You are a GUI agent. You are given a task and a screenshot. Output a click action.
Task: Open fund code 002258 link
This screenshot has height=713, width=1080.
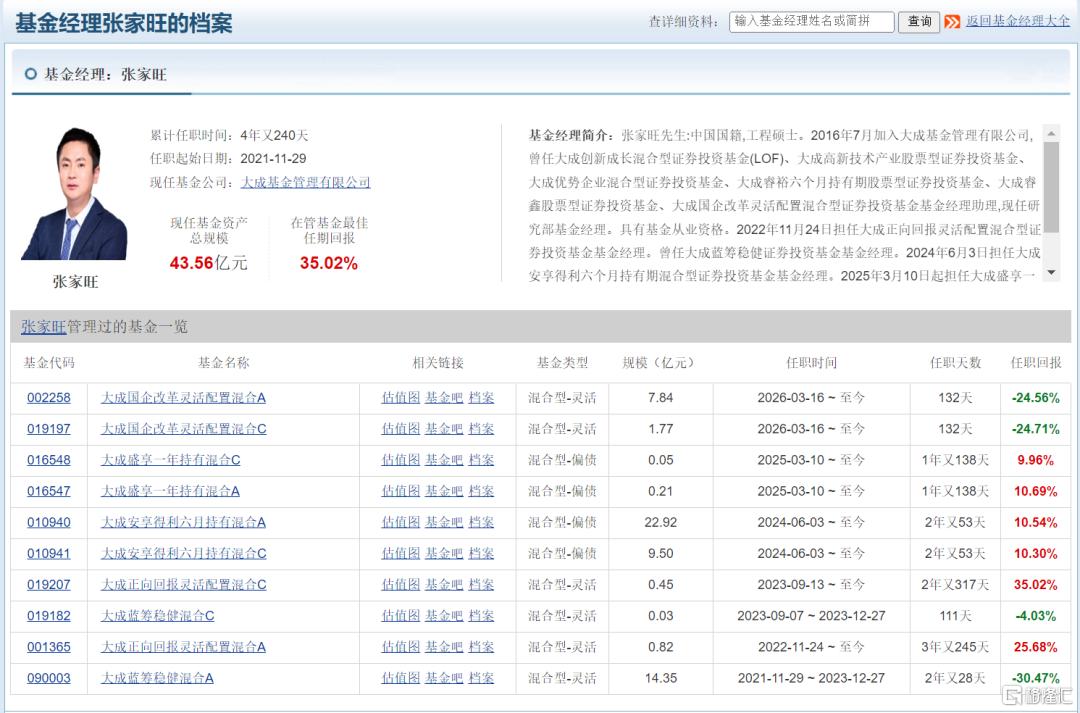[49, 398]
